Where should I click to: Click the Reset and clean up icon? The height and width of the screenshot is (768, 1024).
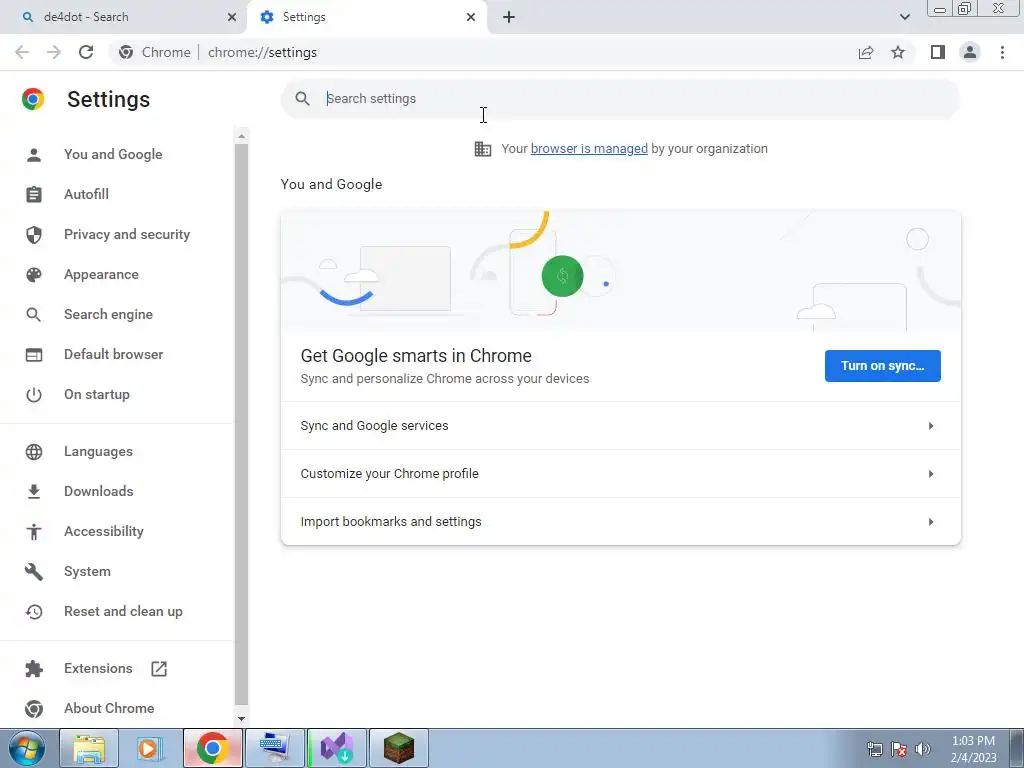pyautogui.click(x=34, y=612)
